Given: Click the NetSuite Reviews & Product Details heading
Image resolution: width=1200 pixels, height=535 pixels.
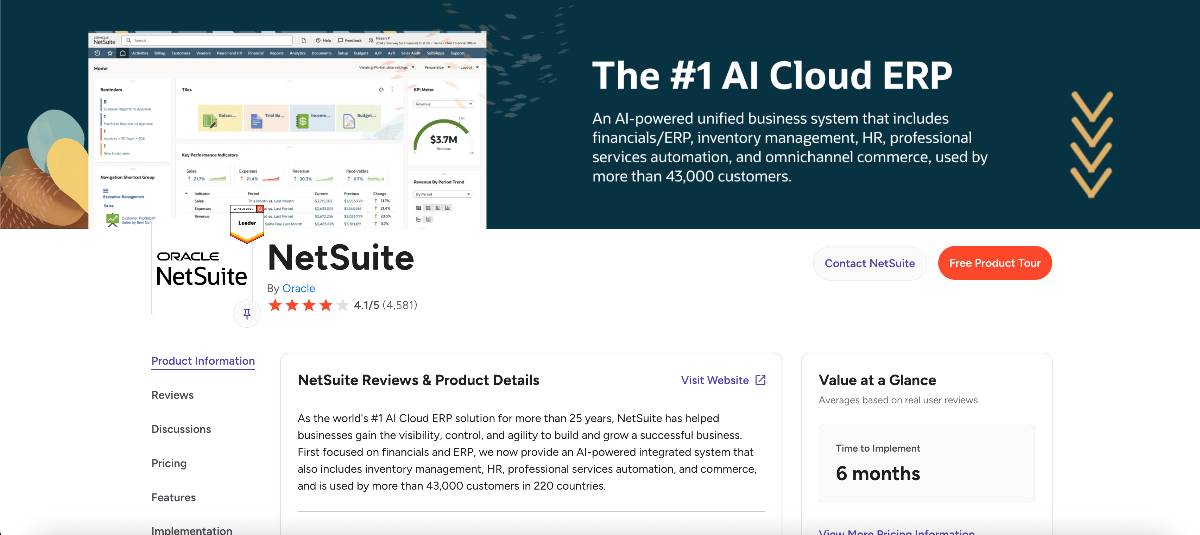Looking at the screenshot, I should coord(419,380).
